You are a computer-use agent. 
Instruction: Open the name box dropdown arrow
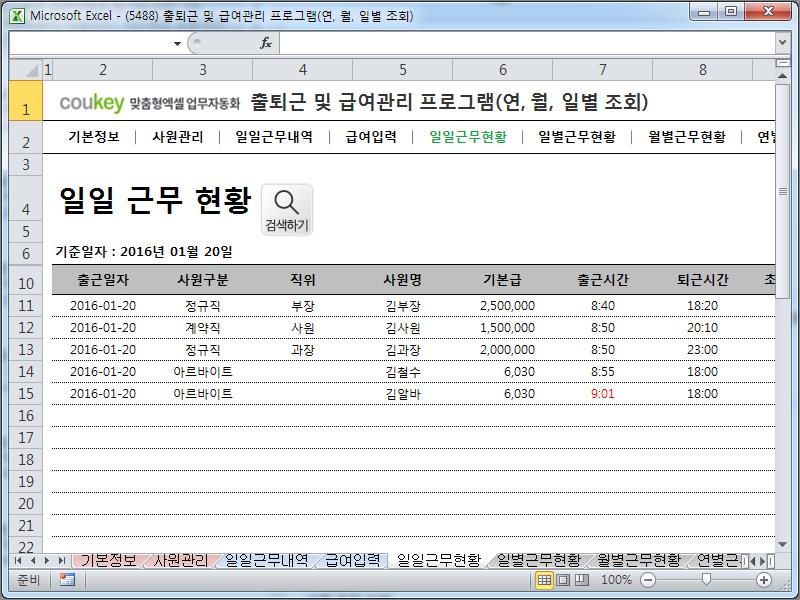click(177, 43)
